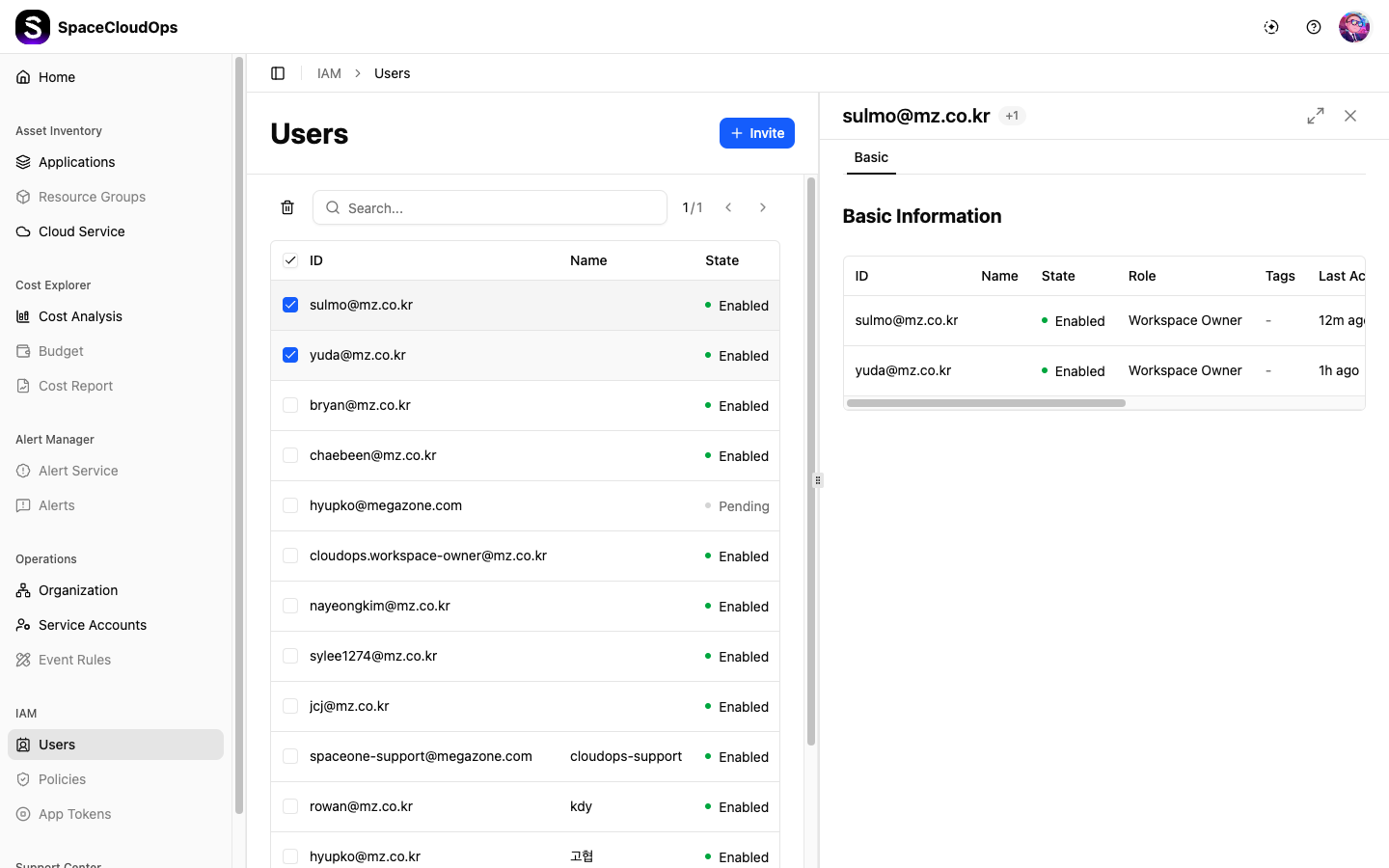The width and height of the screenshot is (1389, 868).
Task: Go to previous page chevron
Action: [x=728, y=207]
